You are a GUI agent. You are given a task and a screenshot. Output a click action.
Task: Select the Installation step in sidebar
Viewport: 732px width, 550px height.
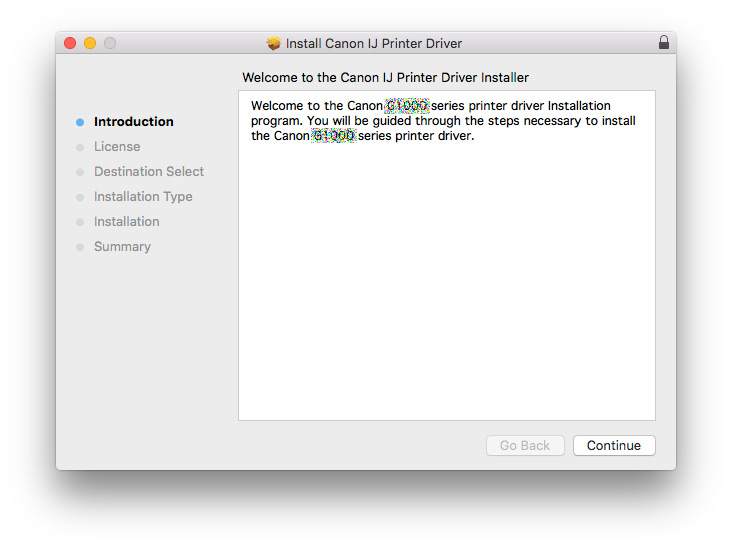coord(127,222)
